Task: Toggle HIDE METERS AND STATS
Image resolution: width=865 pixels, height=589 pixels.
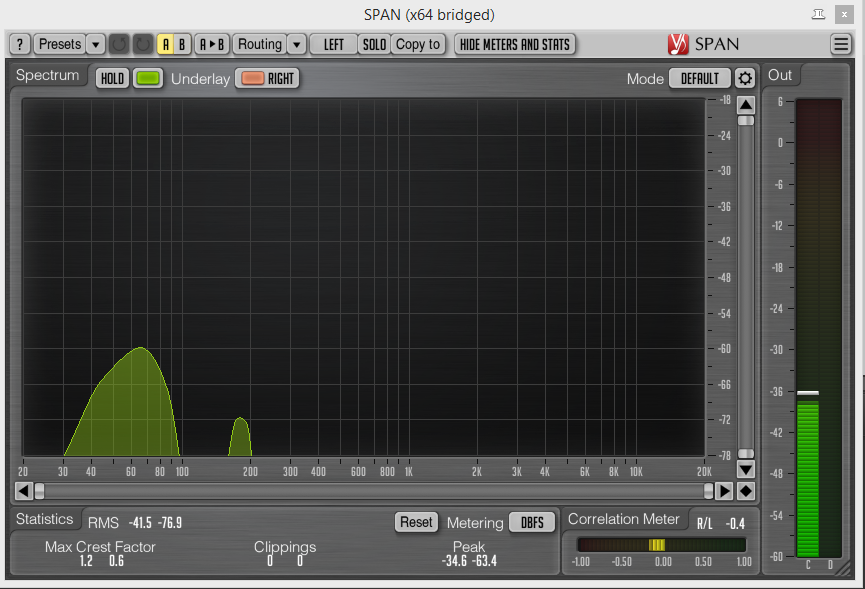Action: (x=515, y=44)
